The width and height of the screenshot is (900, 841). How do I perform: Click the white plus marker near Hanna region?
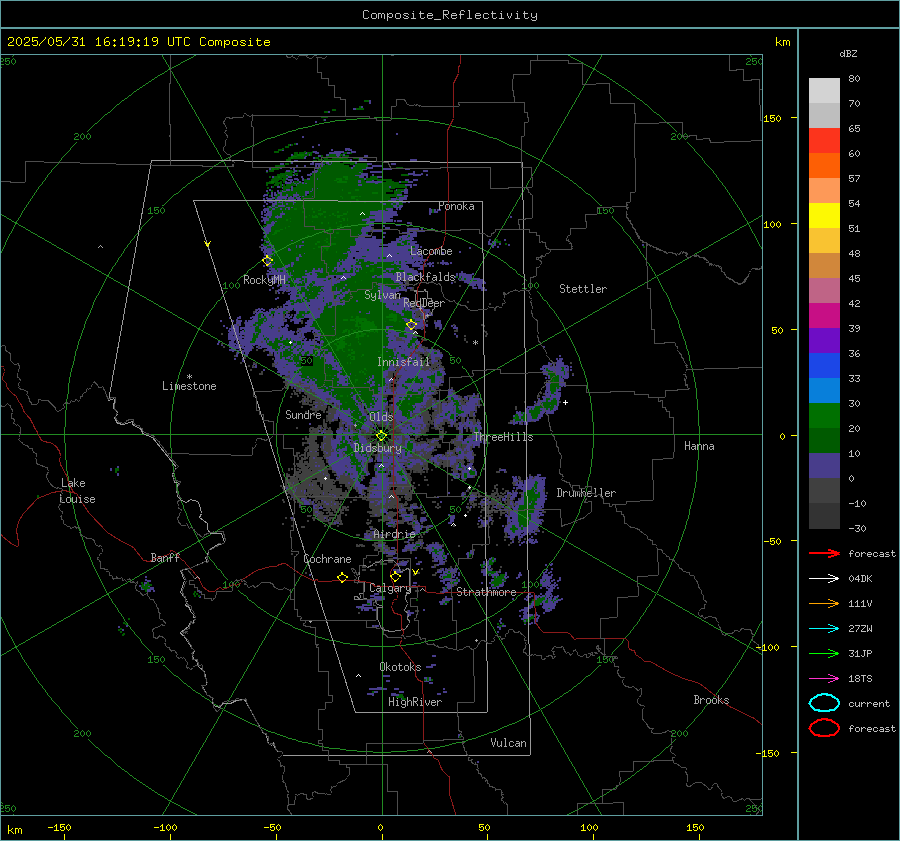click(565, 402)
